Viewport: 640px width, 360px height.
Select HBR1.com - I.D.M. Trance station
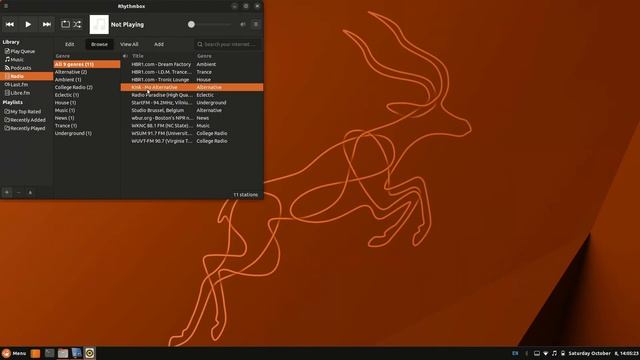point(192,72)
